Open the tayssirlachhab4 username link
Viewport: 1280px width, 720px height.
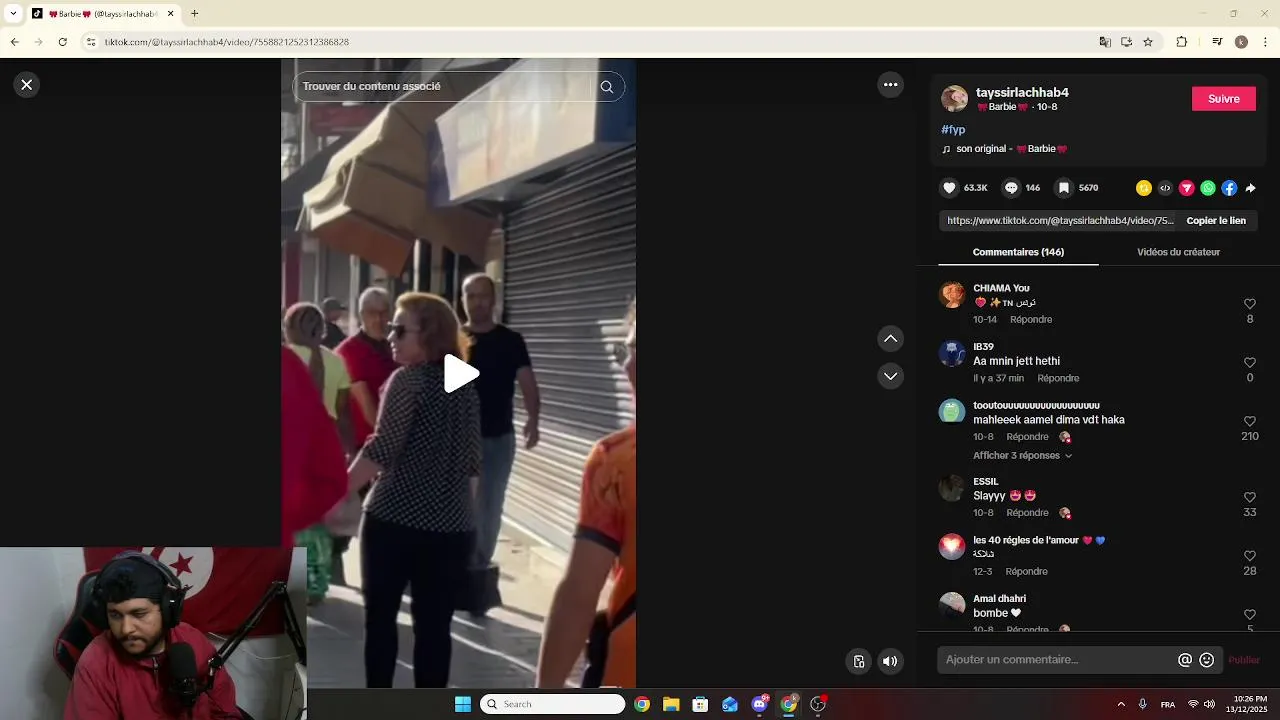point(1022,93)
